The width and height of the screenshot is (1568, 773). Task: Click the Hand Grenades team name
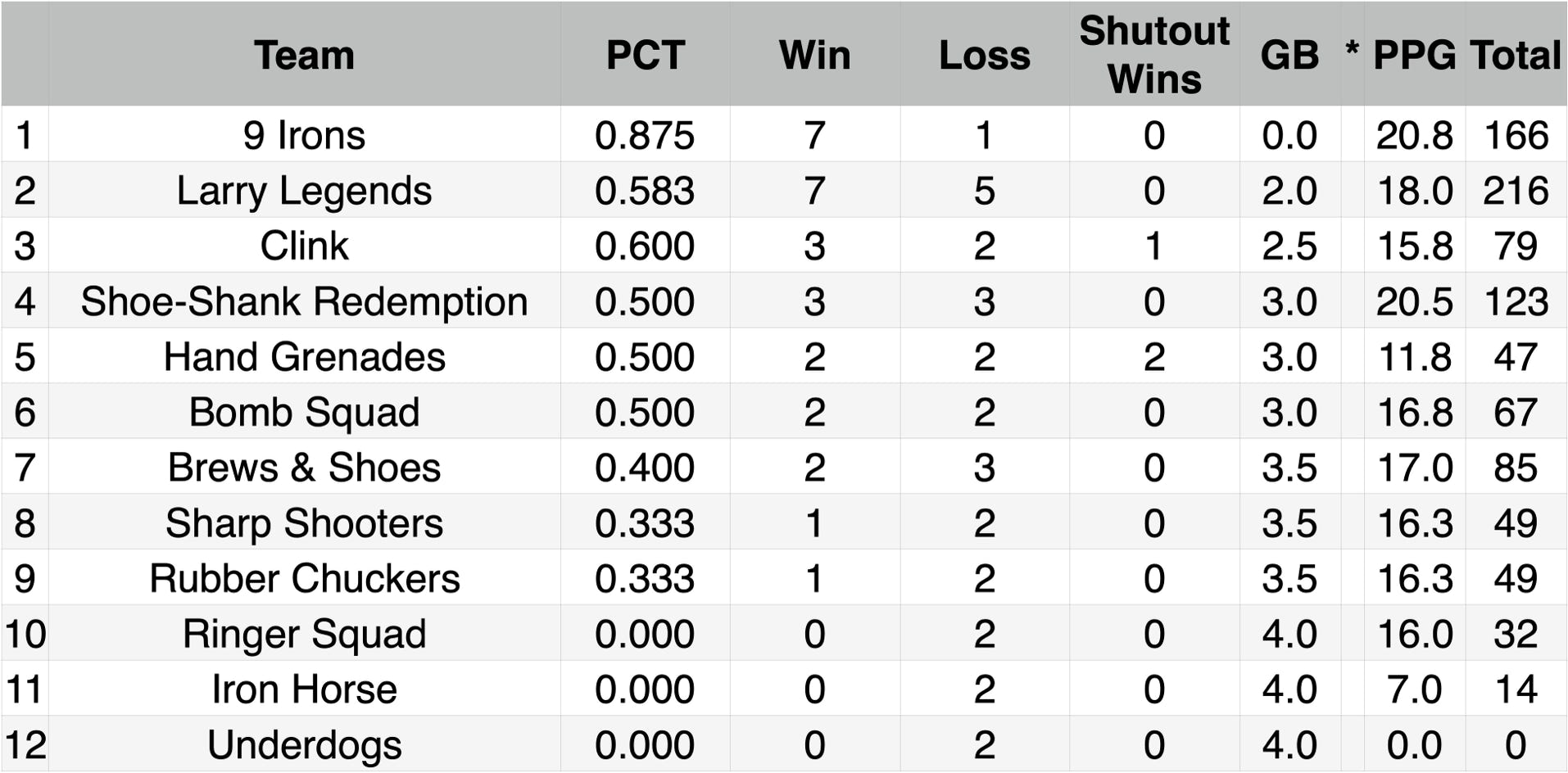pyautogui.click(x=304, y=357)
